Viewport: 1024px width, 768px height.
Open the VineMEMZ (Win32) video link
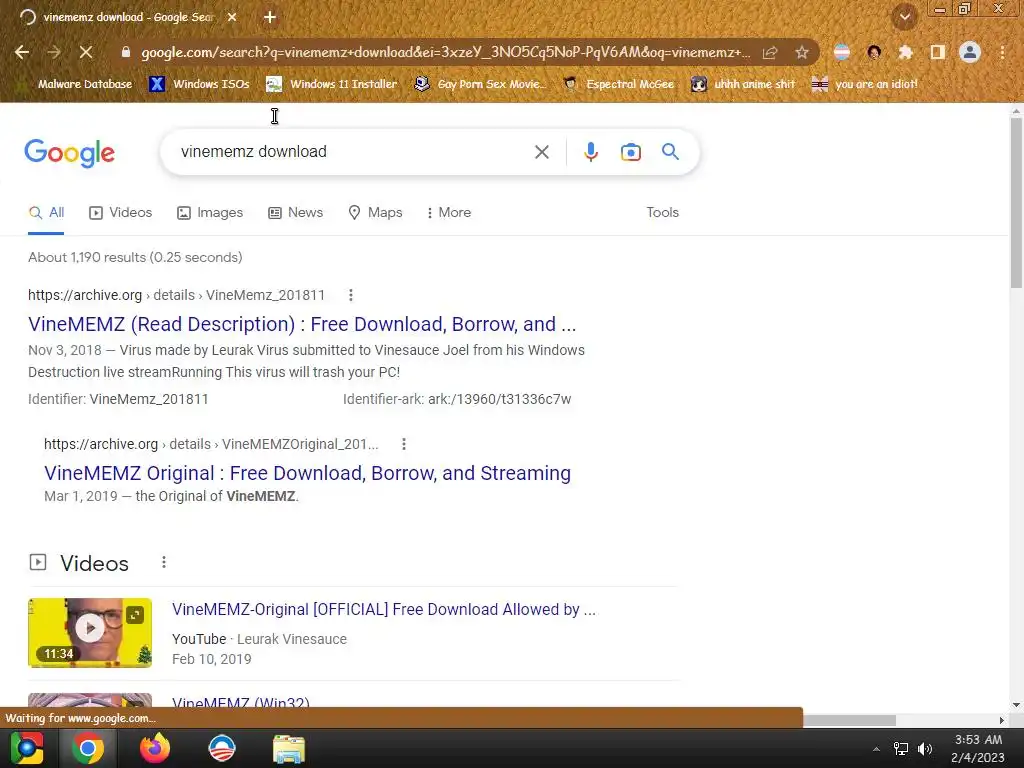pyautogui.click(x=240, y=703)
